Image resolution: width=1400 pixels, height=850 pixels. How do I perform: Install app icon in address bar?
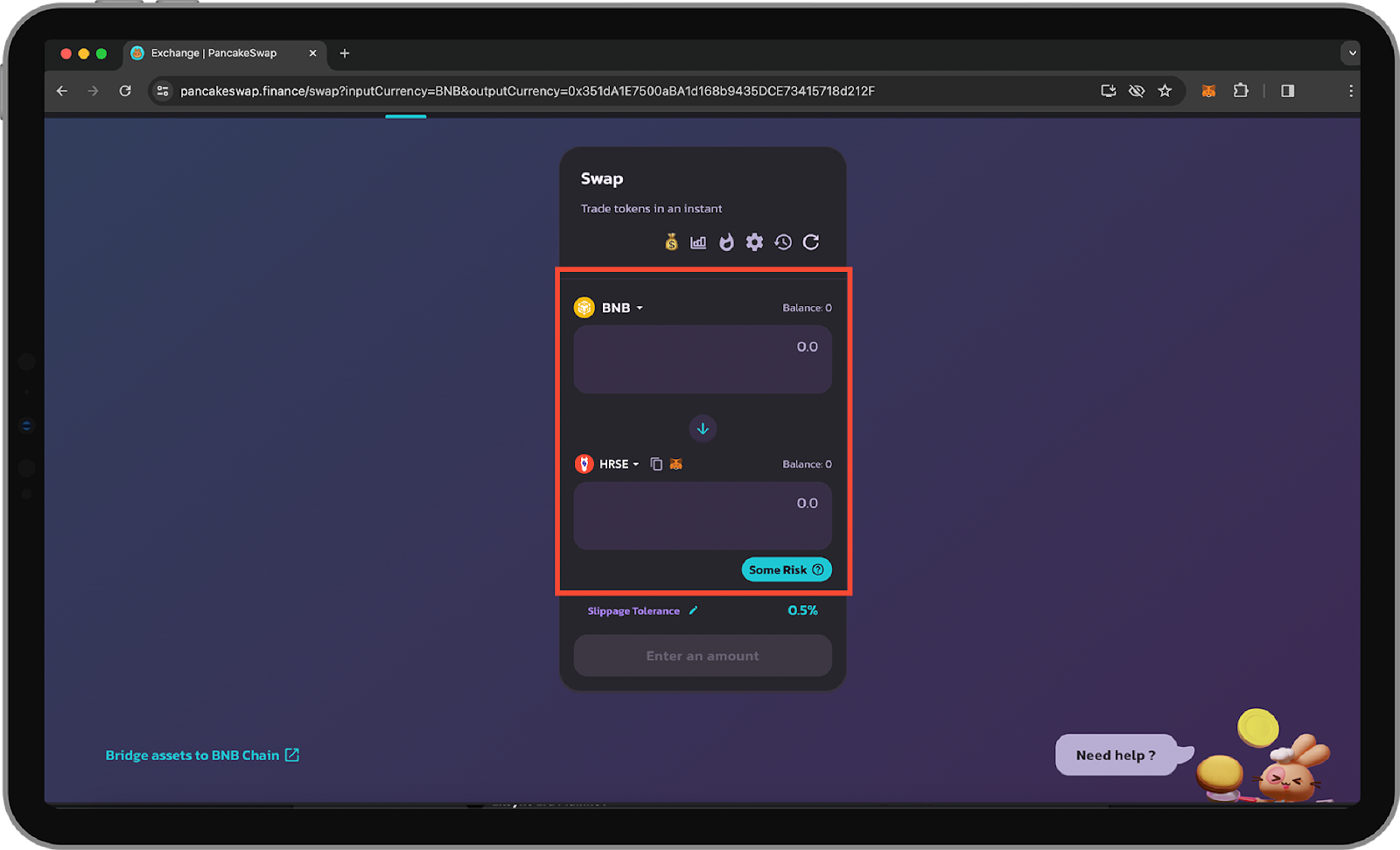click(1109, 91)
